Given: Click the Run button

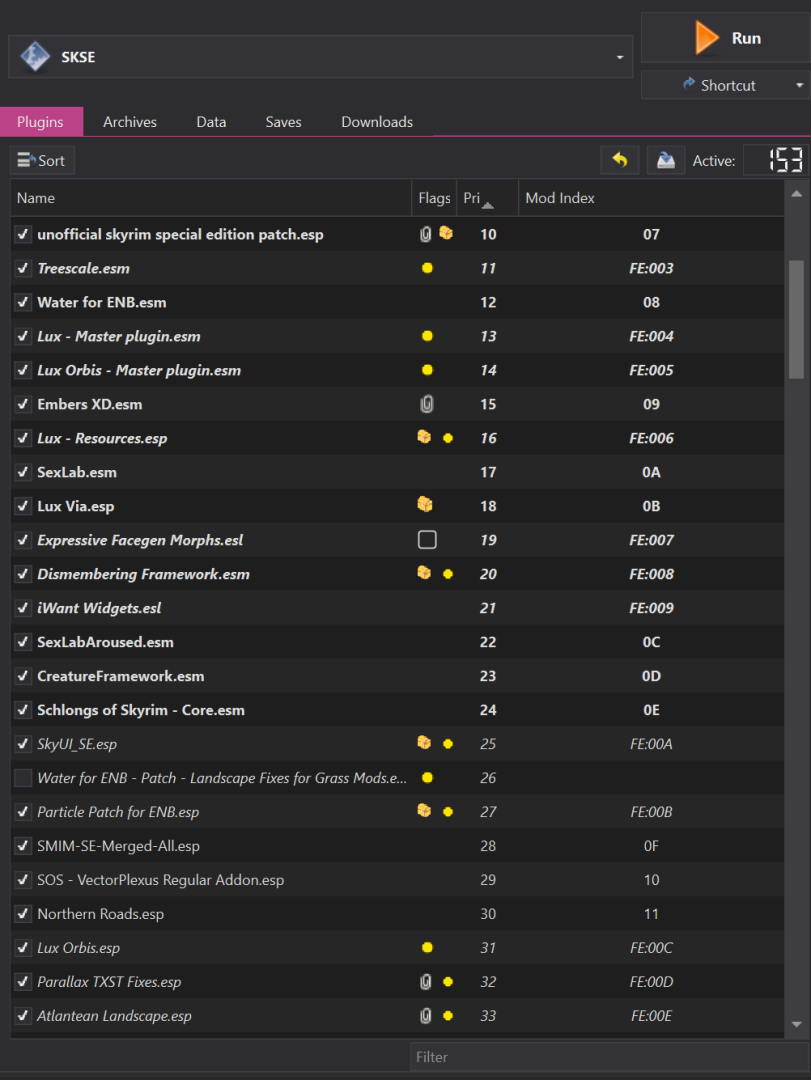Looking at the screenshot, I should click(x=726, y=38).
